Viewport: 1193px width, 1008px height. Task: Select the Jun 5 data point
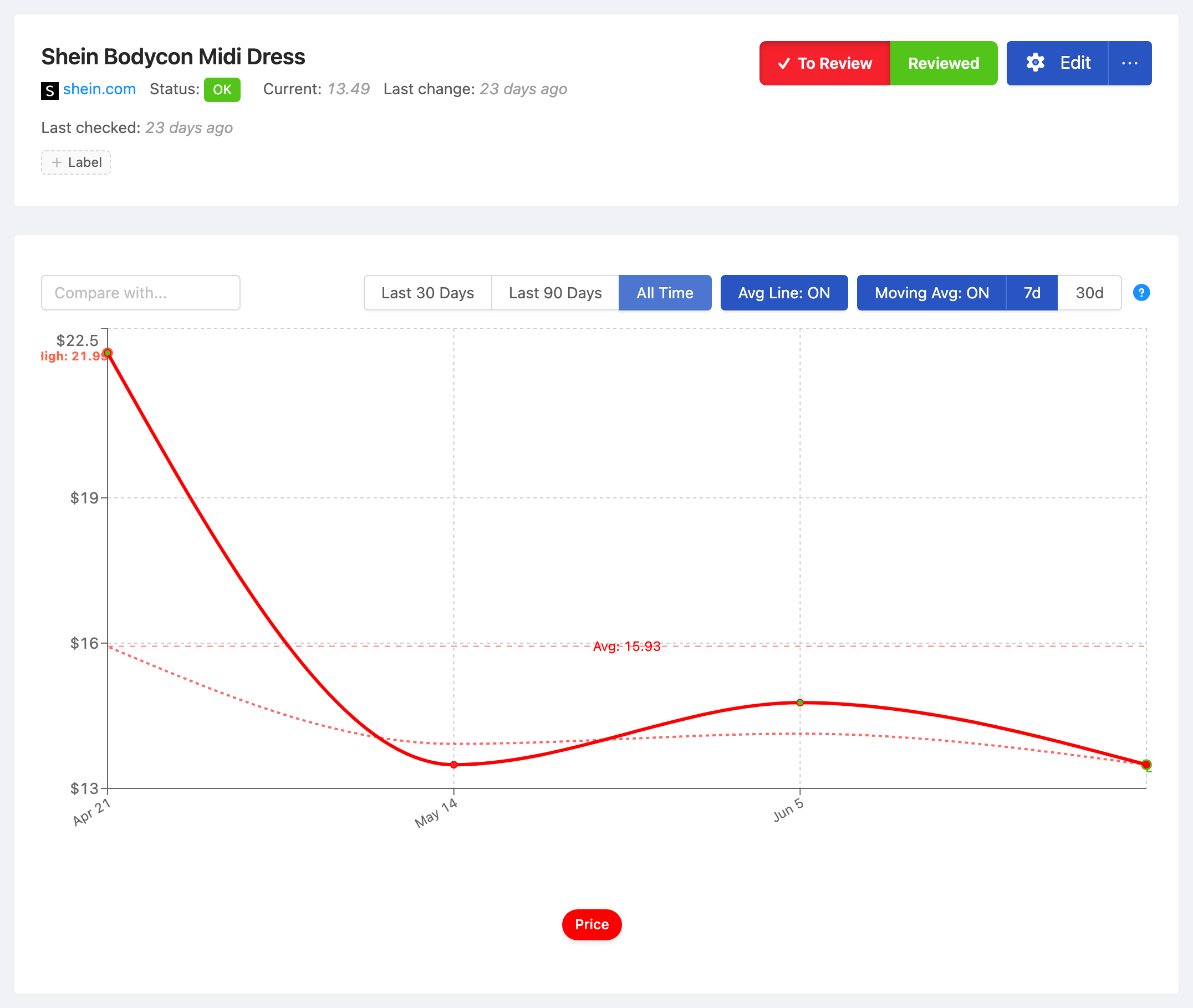point(800,702)
